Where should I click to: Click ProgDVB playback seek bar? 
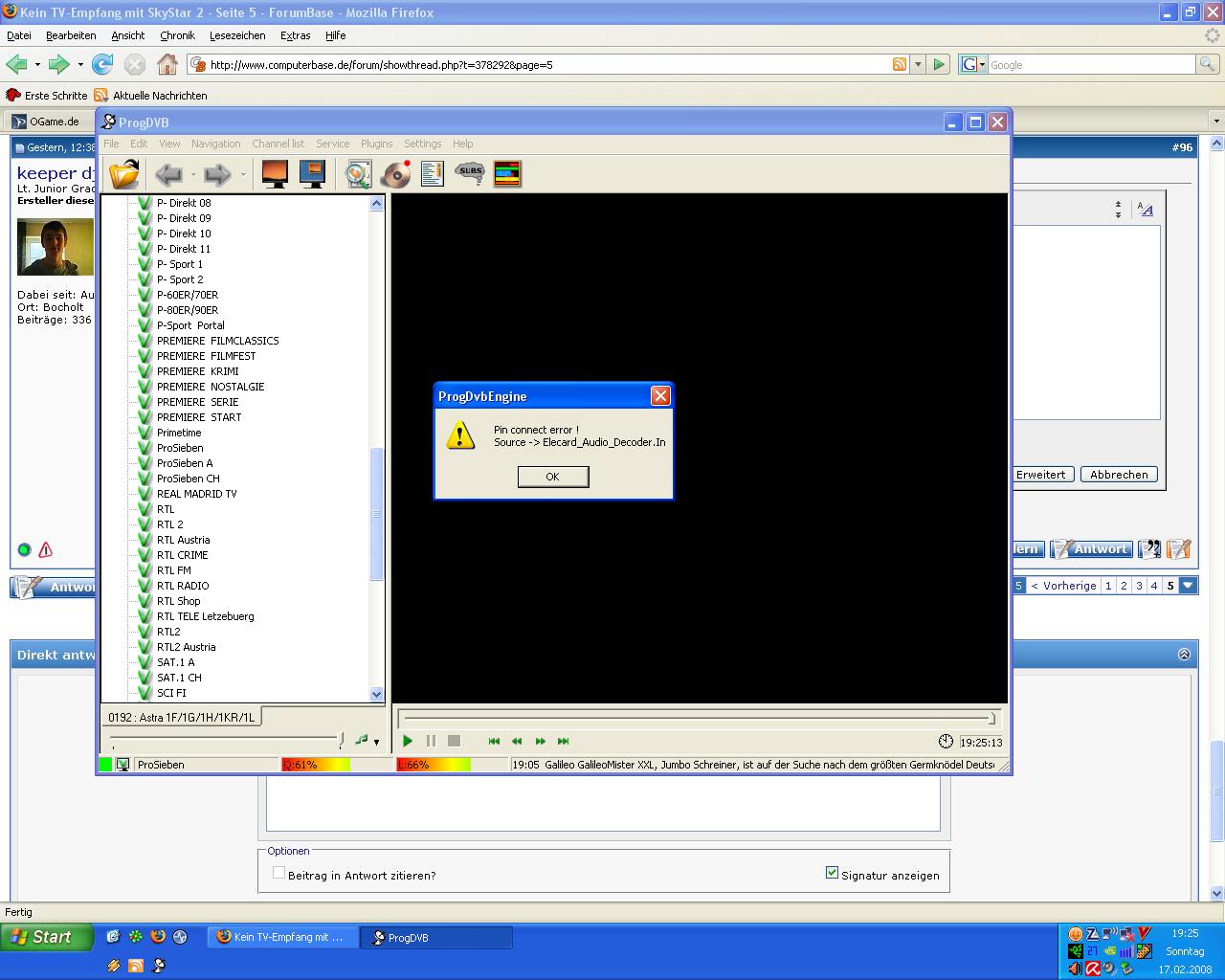698,718
